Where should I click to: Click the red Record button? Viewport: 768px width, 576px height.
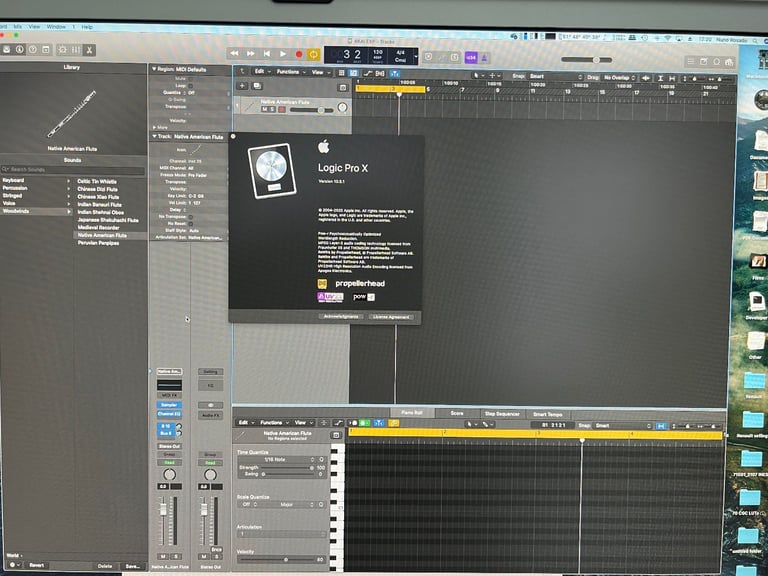click(299, 54)
